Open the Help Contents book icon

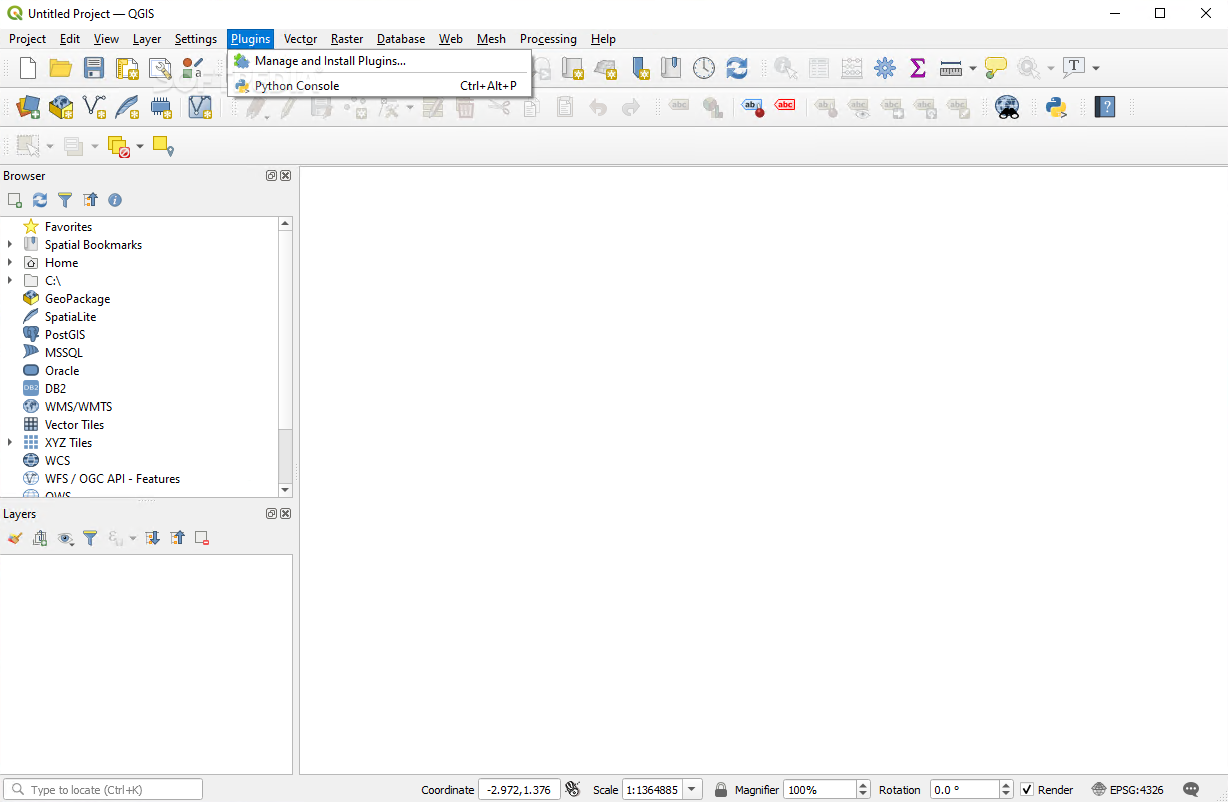(1105, 107)
